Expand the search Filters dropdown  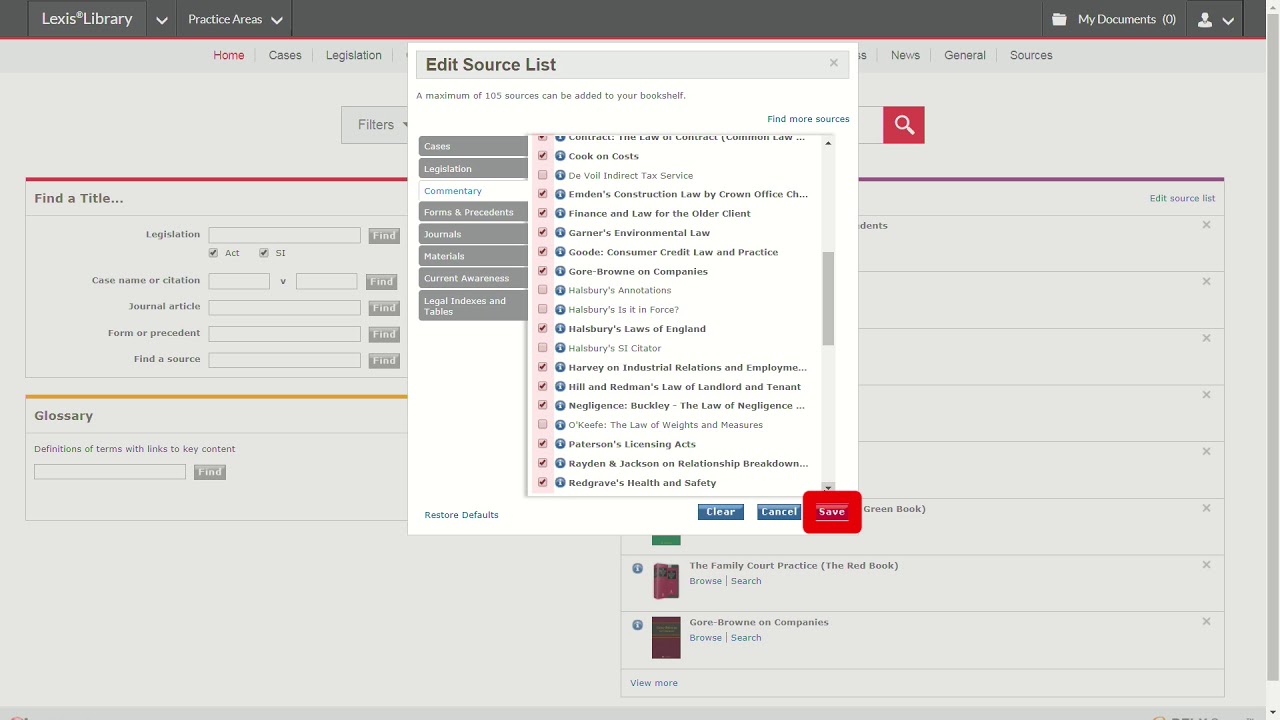[377, 125]
